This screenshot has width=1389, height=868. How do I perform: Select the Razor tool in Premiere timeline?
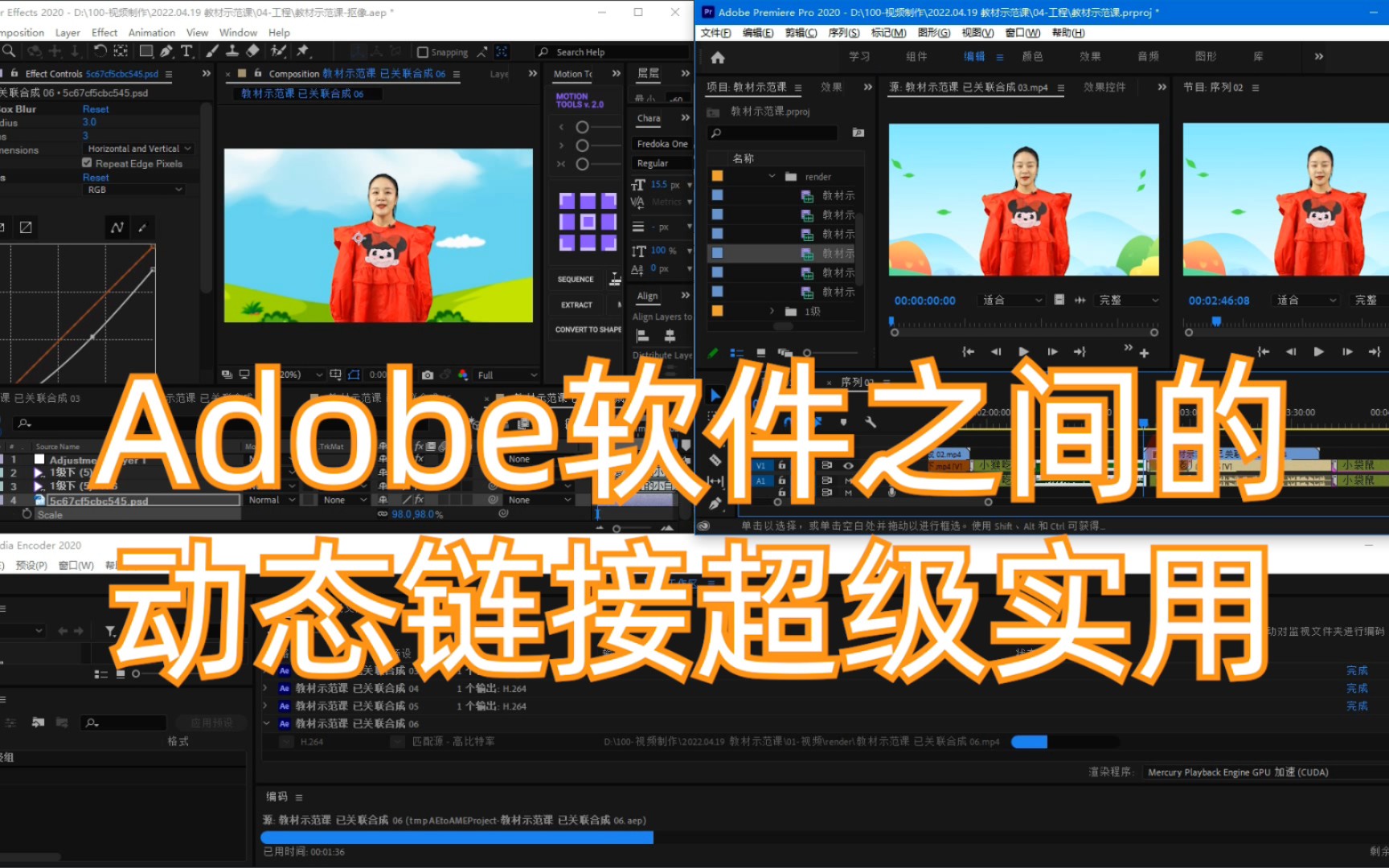coord(715,461)
